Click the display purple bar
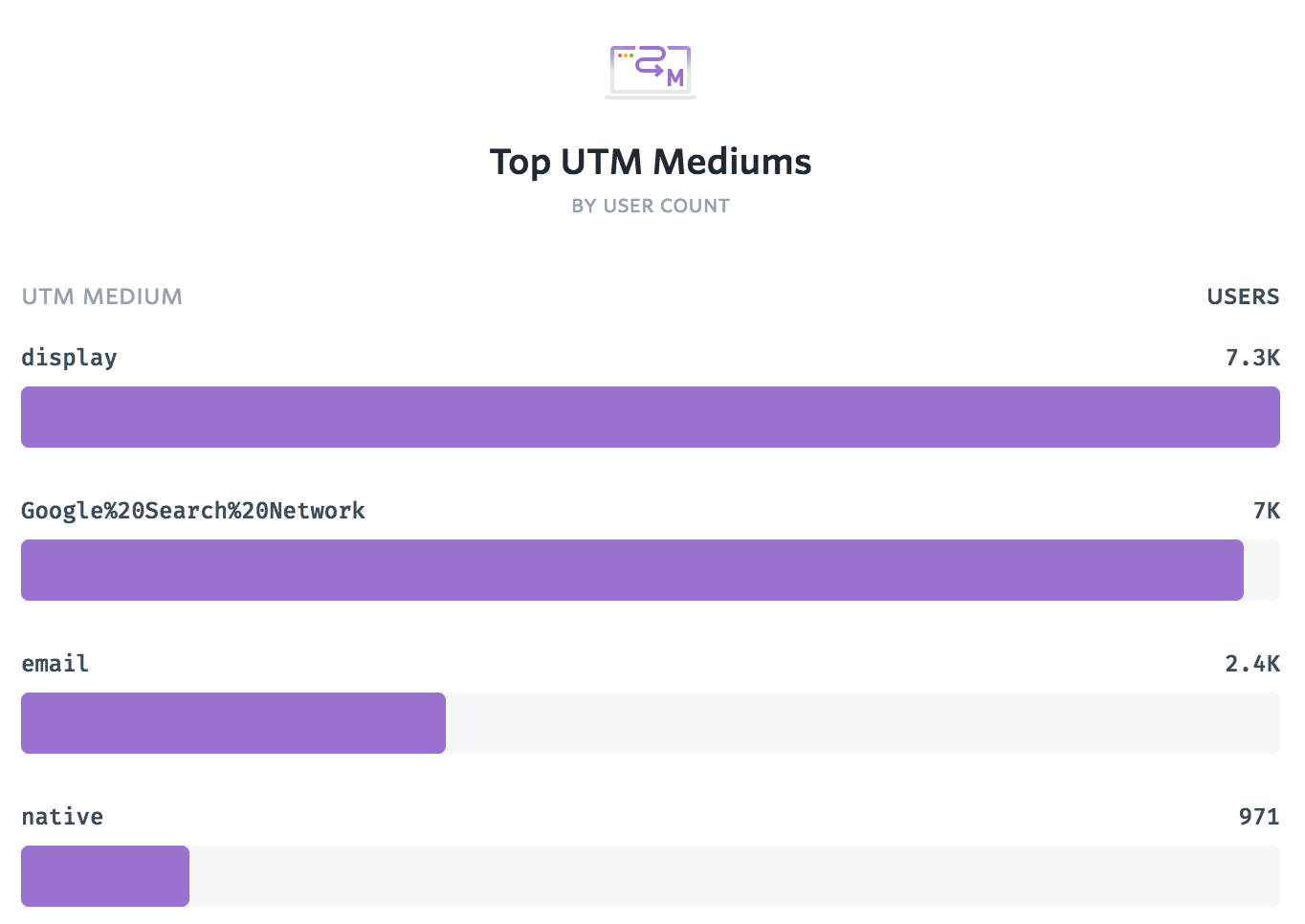 tap(651, 417)
